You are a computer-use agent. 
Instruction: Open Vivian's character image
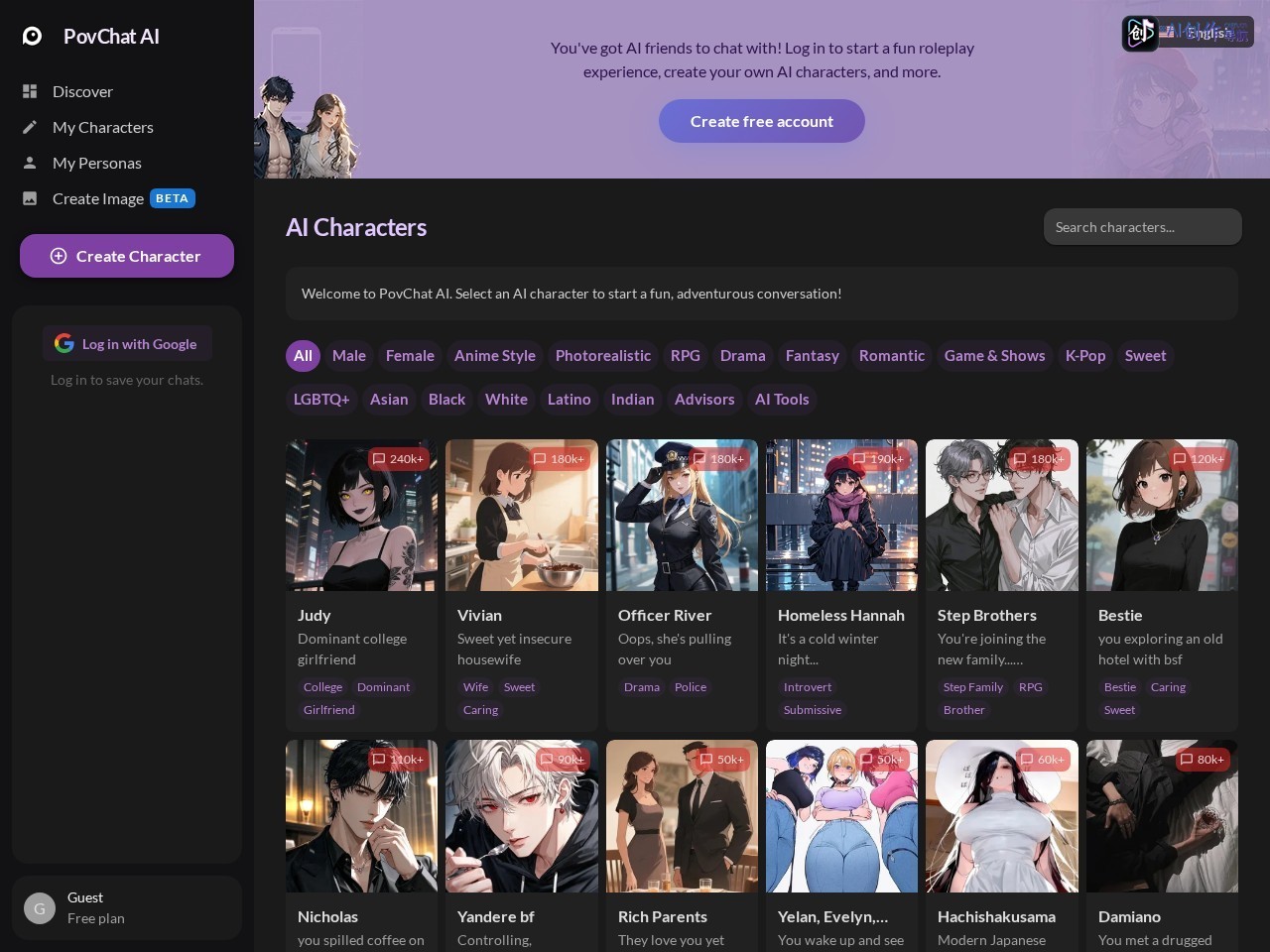click(522, 516)
